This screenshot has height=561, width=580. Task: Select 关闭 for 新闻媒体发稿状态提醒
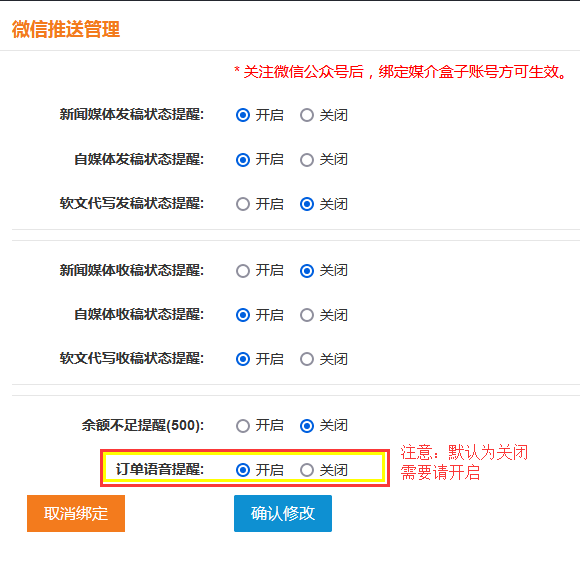(x=307, y=115)
